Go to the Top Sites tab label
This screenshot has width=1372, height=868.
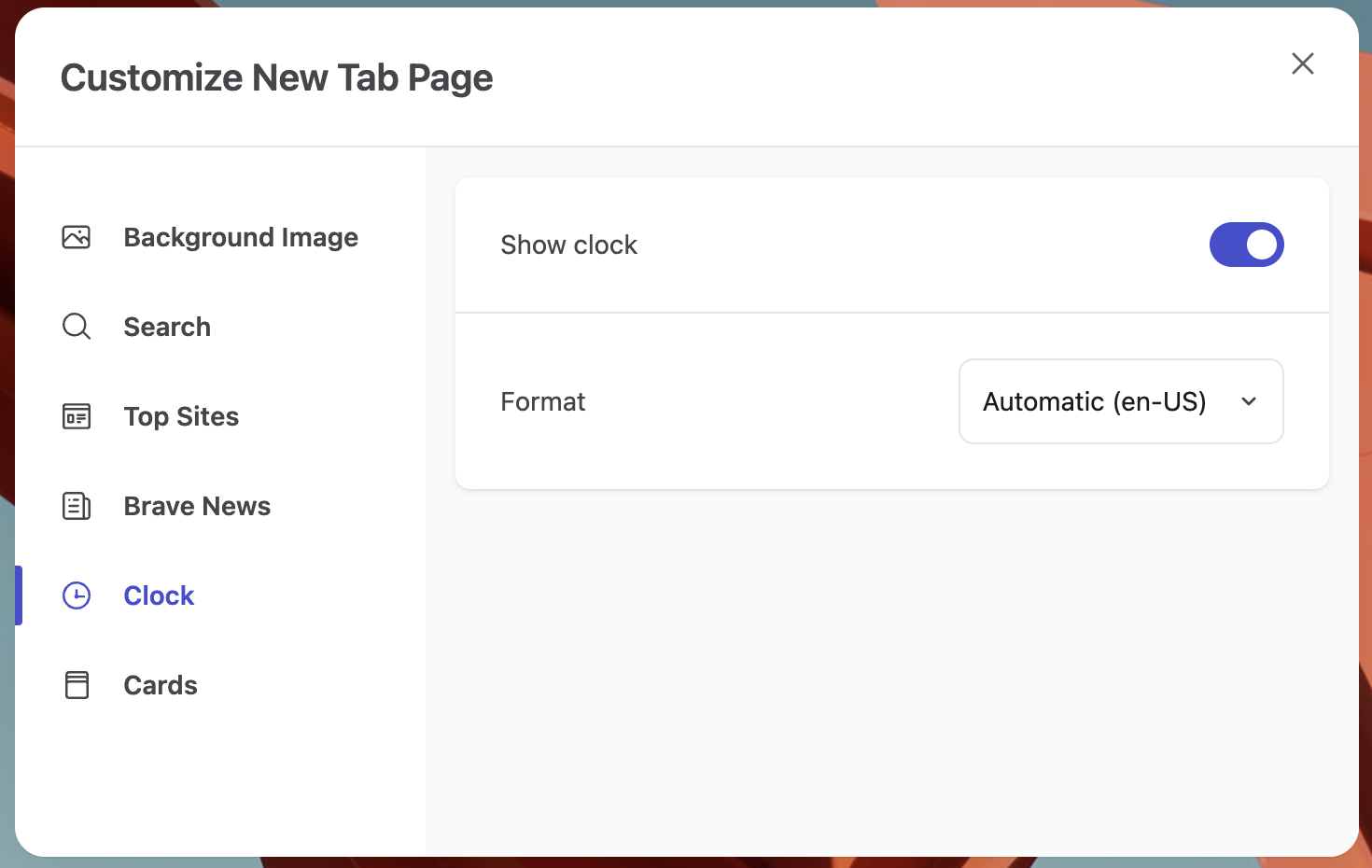pyautogui.click(x=181, y=416)
